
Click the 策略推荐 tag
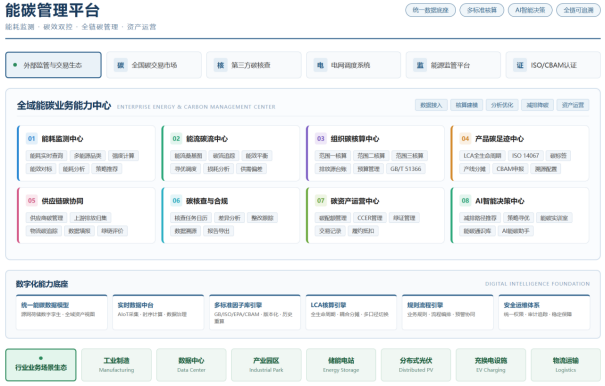pyautogui.click(x=107, y=169)
